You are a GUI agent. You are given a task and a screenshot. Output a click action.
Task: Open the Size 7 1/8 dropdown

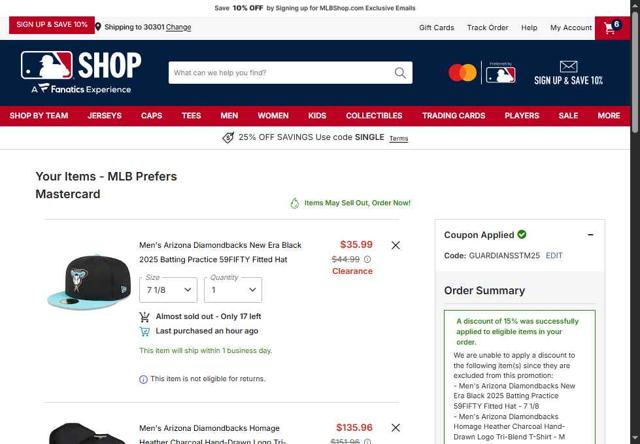[168, 290]
